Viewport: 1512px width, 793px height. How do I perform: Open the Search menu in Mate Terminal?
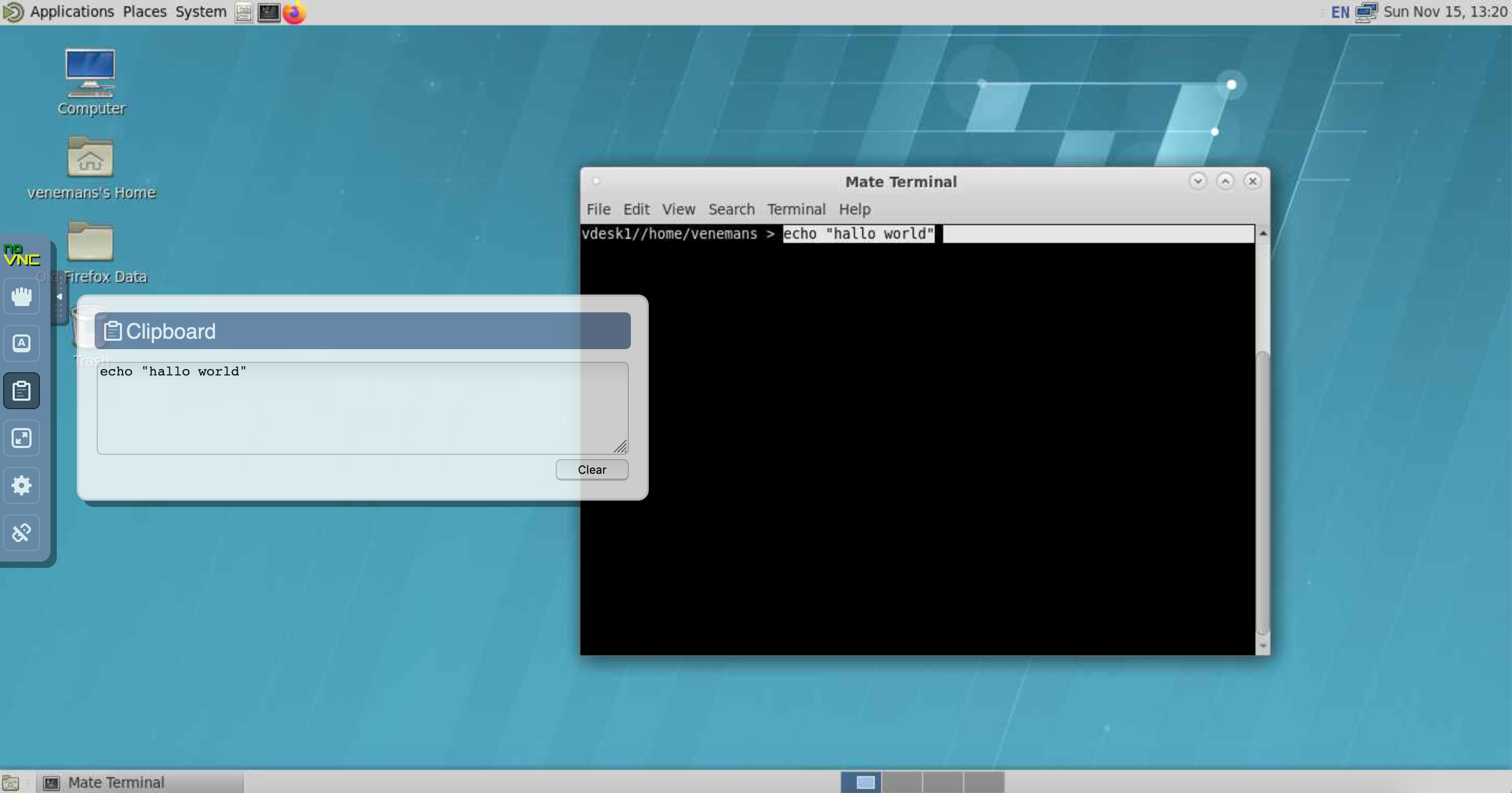(x=731, y=209)
